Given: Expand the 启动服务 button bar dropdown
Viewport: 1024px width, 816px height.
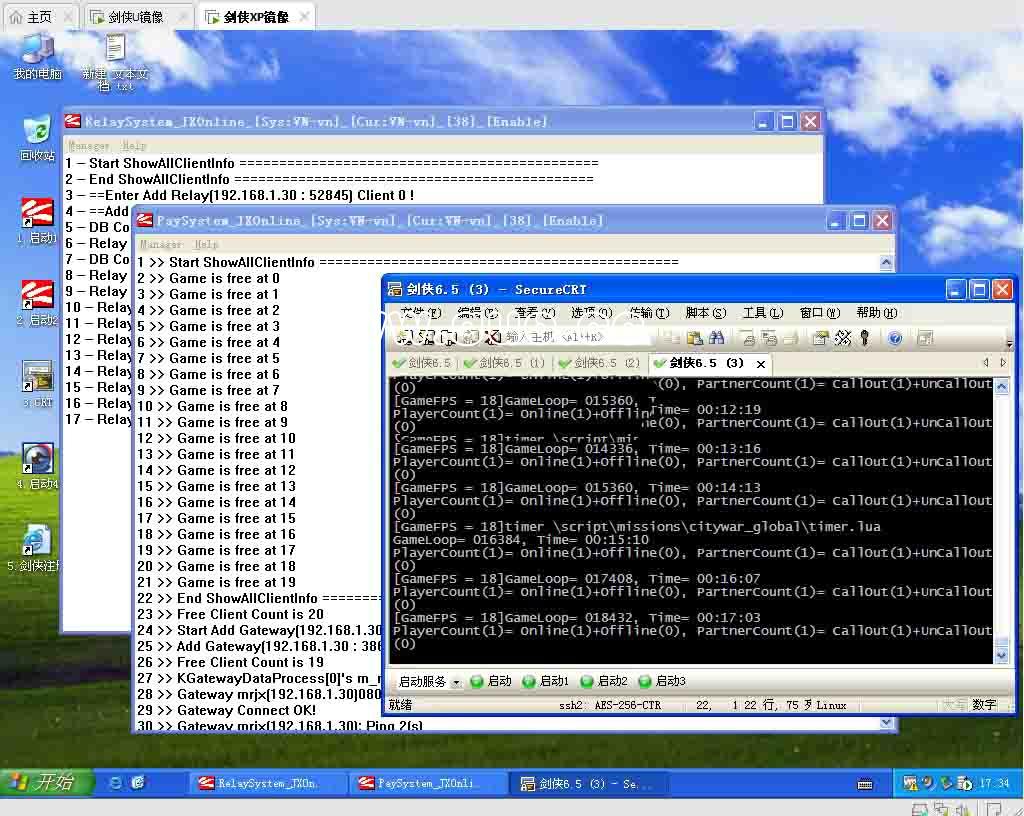Looking at the screenshot, I should 456,682.
